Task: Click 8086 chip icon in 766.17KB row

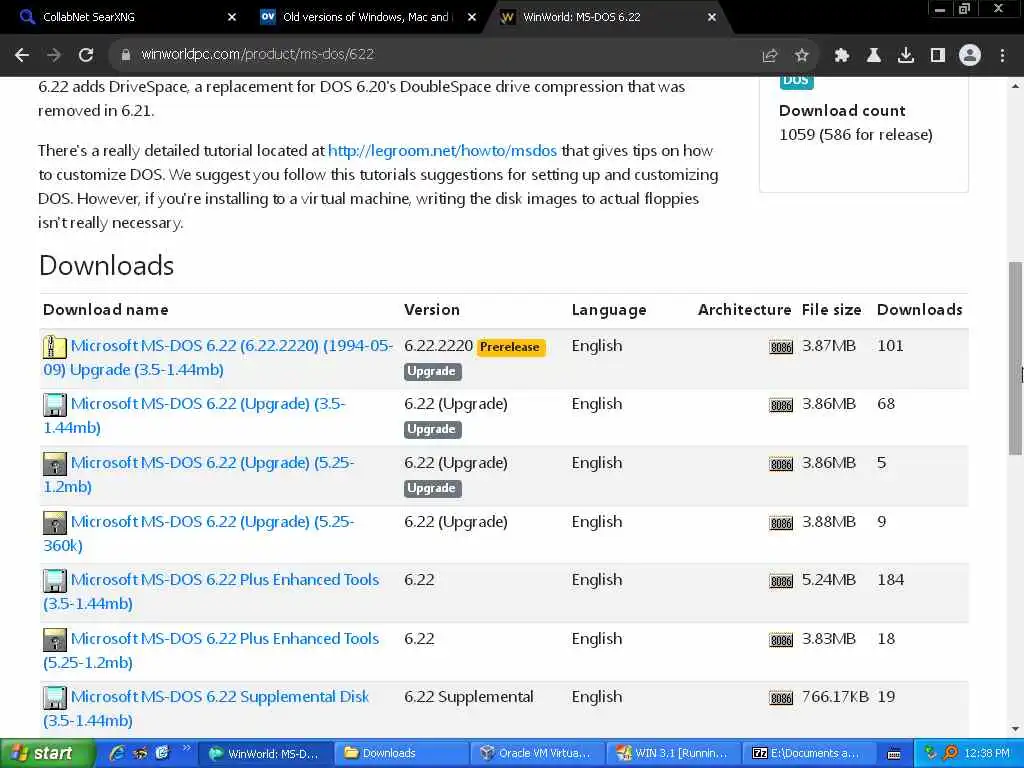Action: pos(781,698)
